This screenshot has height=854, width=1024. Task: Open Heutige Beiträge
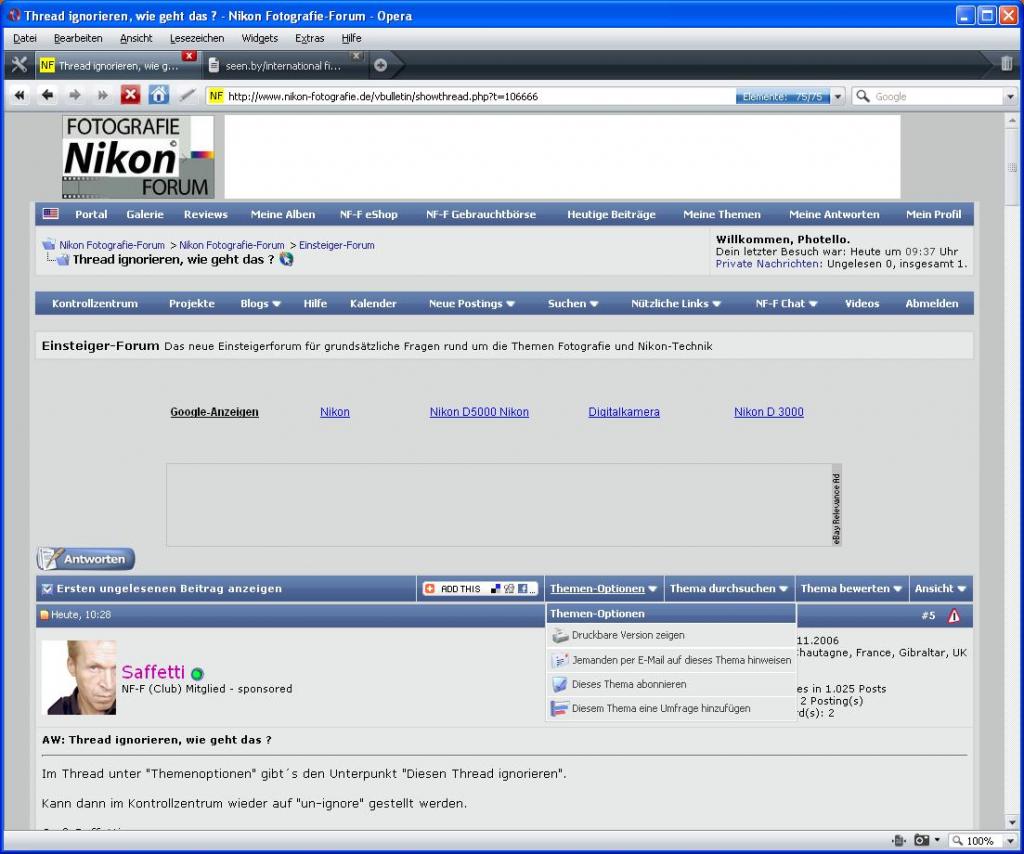tap(611, 214)
